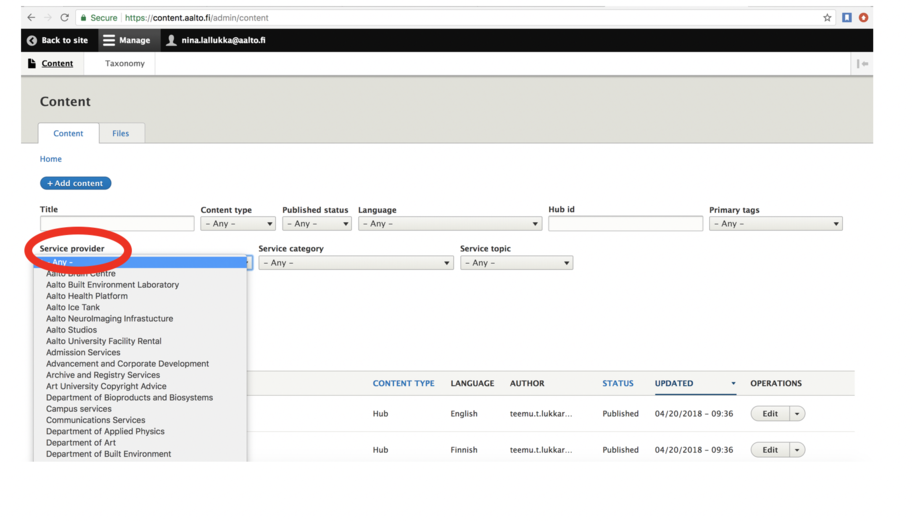Image resolution: width=912 pixels, height=521 pixels.
Task: Expand the Published status dropdown
Action: tap(316, 224)
